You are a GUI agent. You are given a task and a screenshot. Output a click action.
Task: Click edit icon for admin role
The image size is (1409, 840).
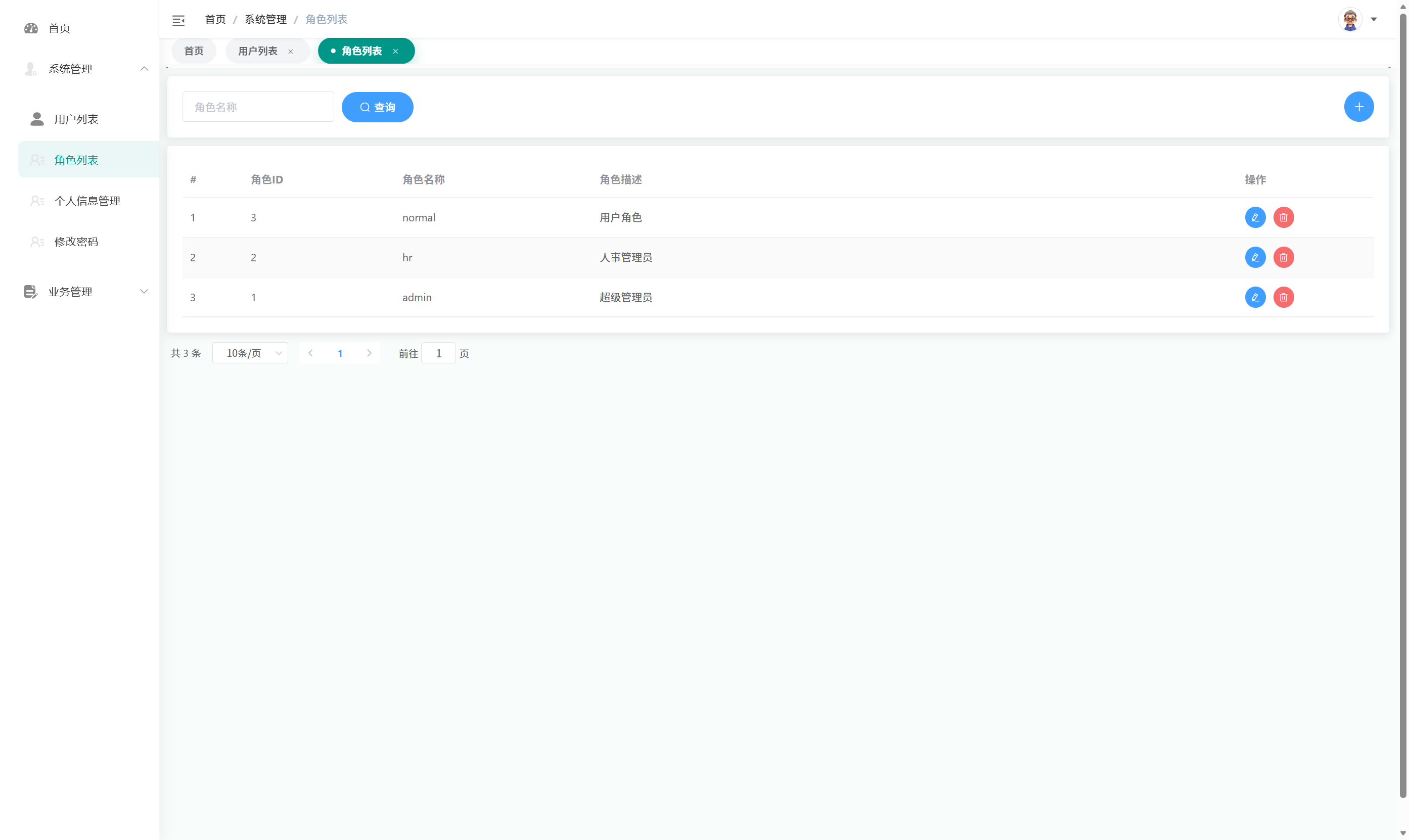[x=1254, y=297]
